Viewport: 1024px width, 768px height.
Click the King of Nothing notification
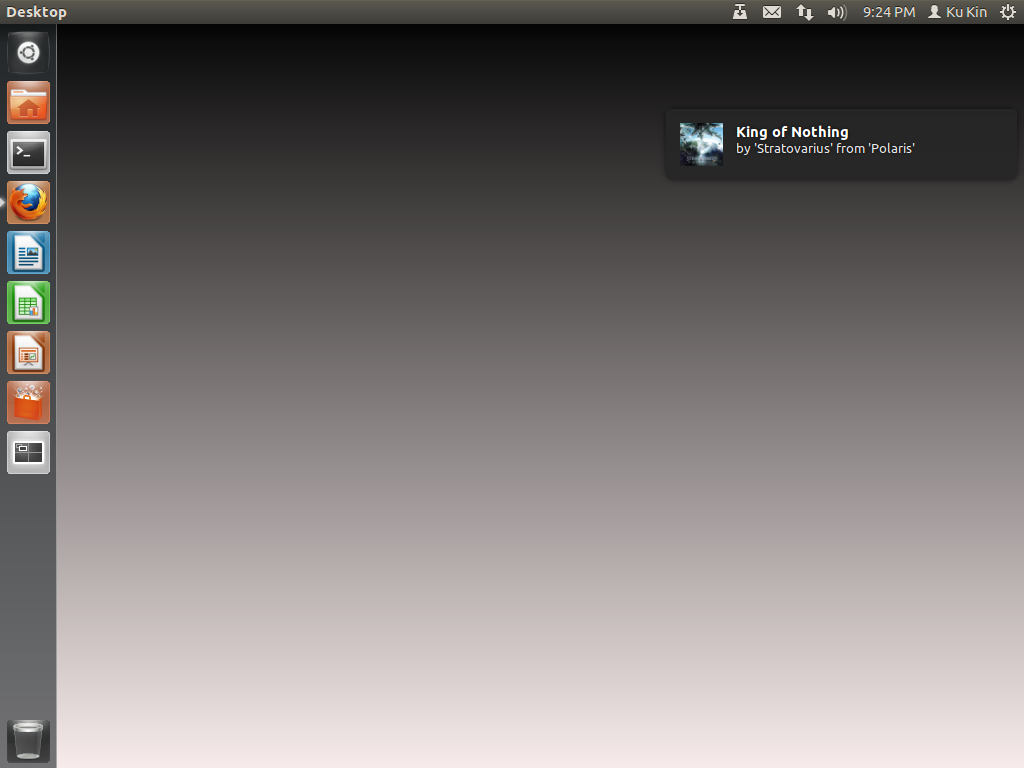[x=840, y=144]
